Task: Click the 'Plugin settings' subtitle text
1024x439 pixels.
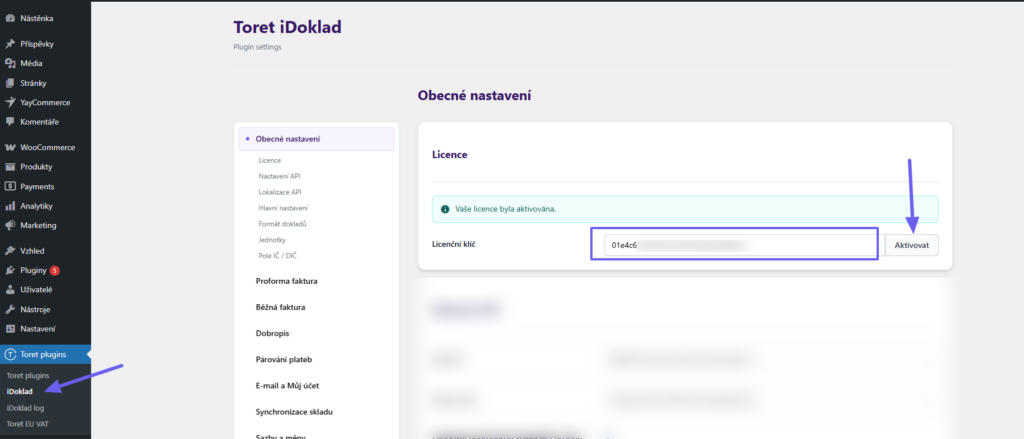Action: pos(257,47)
